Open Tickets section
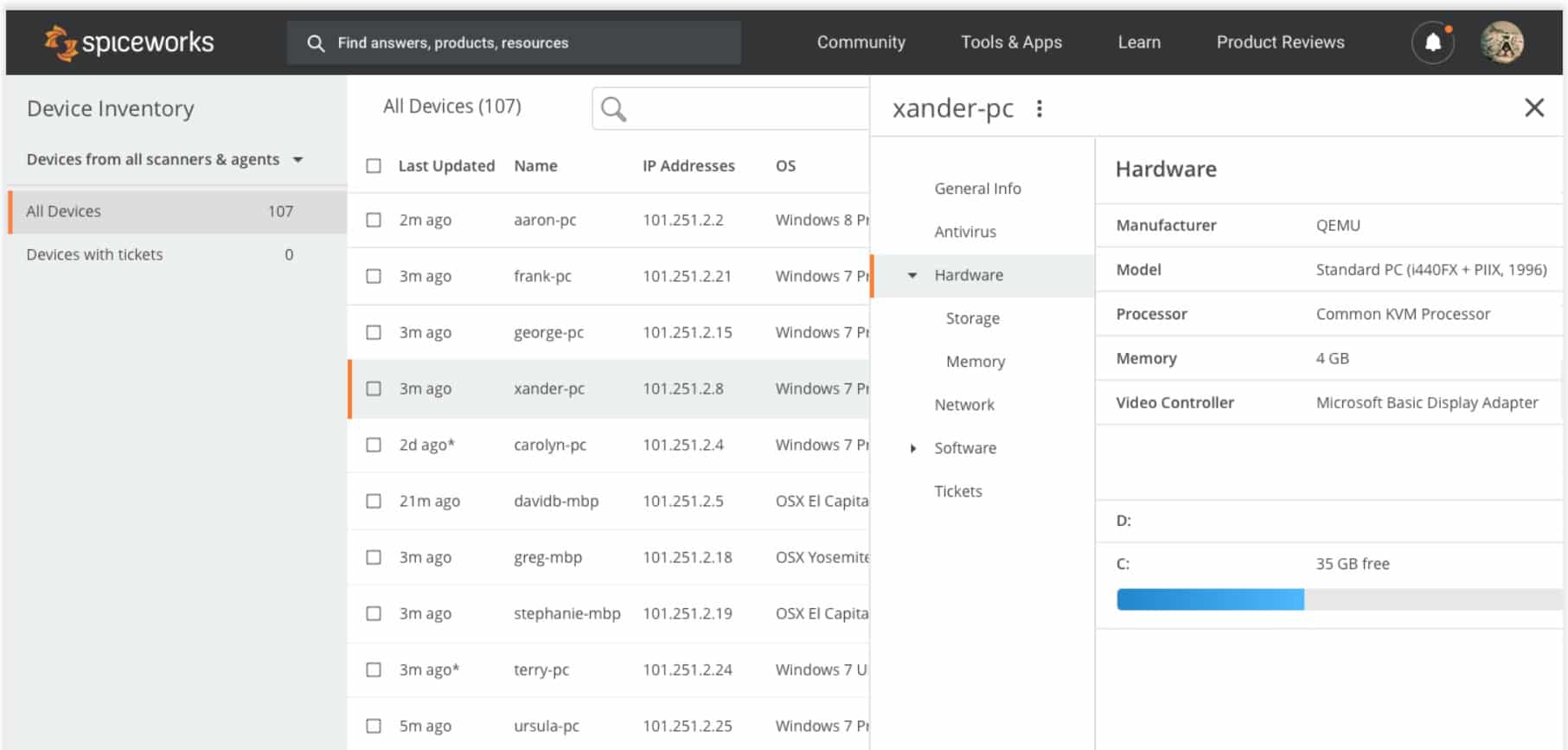Viewport: 1568px width, 750px height. click(958, 491)
